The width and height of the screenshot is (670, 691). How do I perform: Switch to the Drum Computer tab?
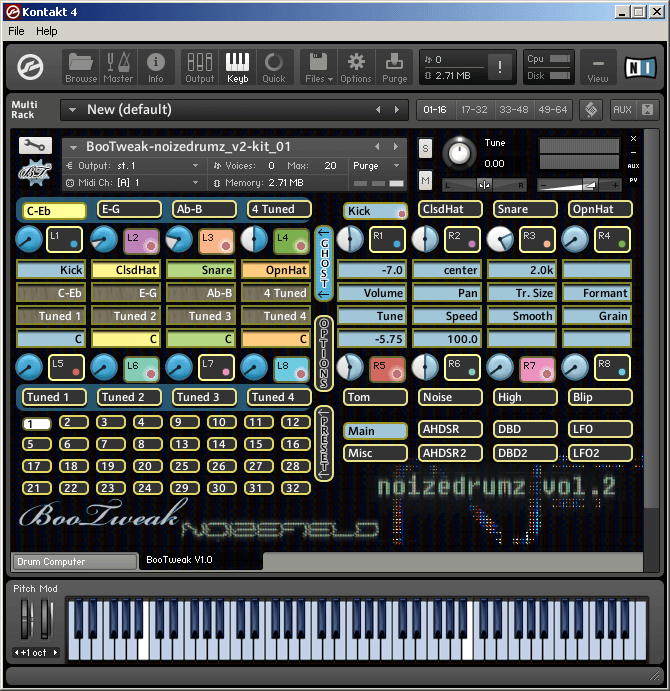(x=73, y=562)
